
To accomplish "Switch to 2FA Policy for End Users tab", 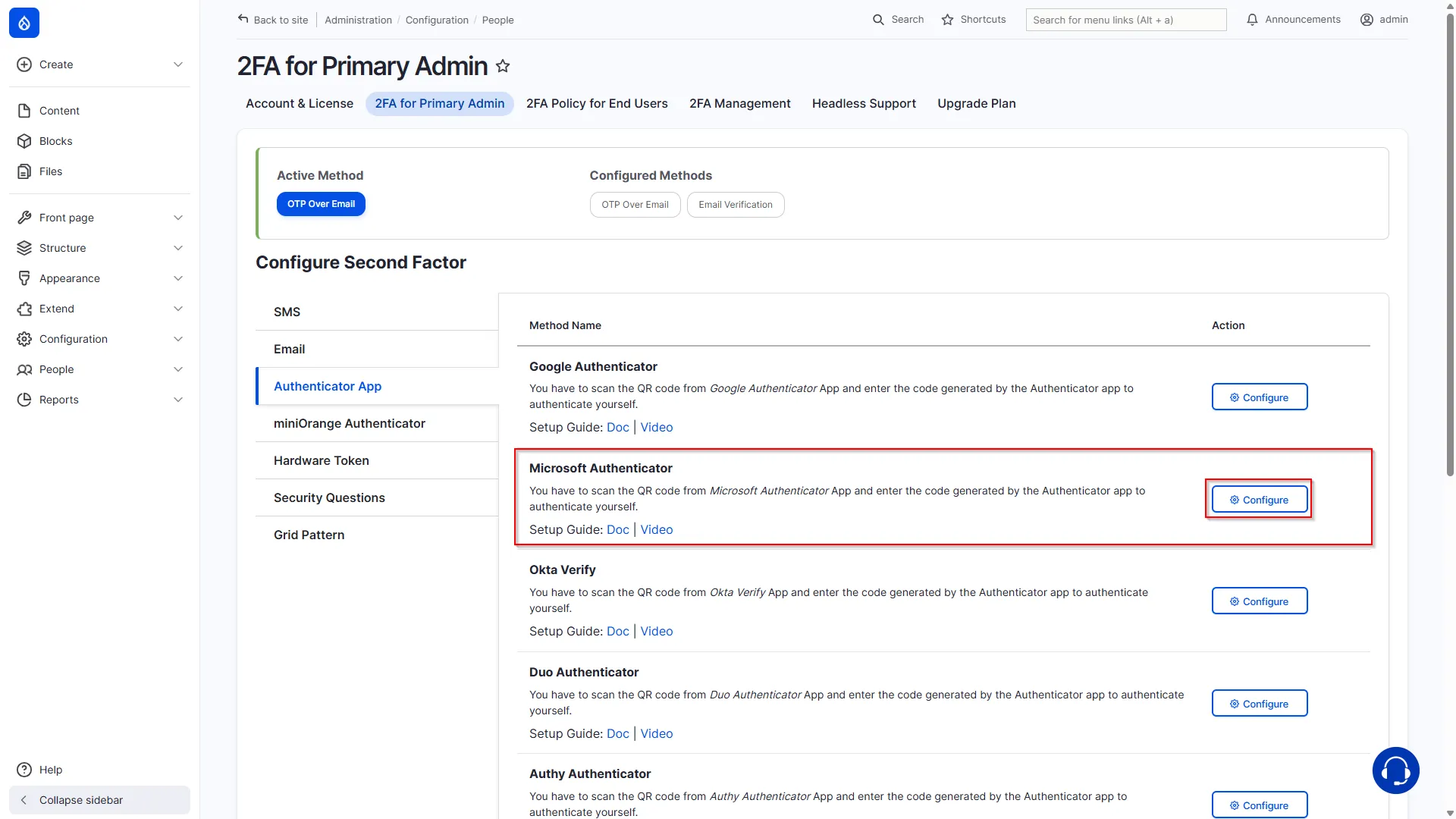I will [597, 104].
